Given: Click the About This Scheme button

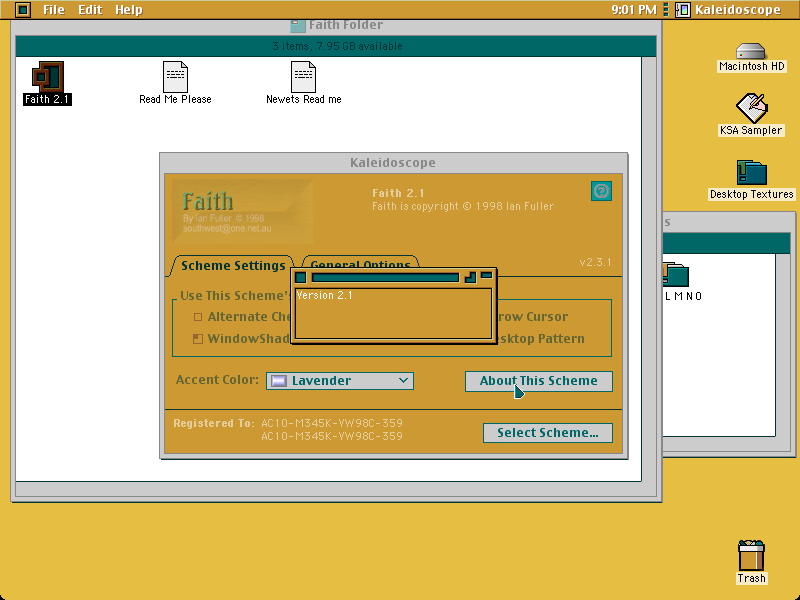Looking at the screenshot, I should (x=539, y=381).
